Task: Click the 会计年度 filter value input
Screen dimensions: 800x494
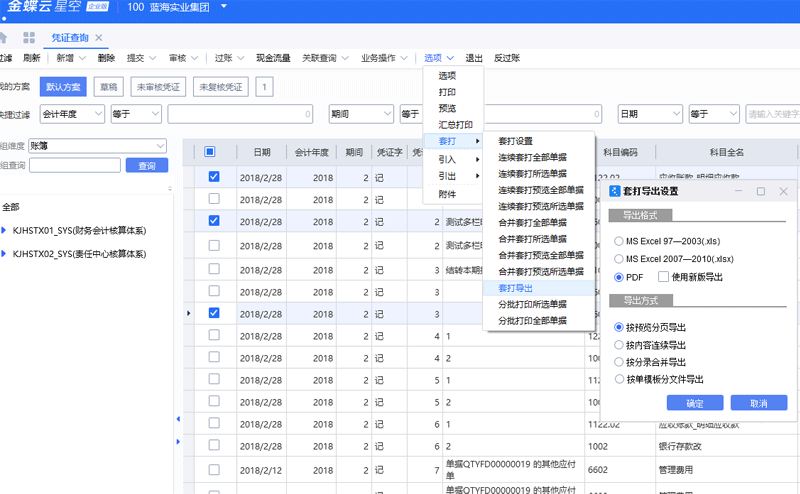Action: point(240,114)
